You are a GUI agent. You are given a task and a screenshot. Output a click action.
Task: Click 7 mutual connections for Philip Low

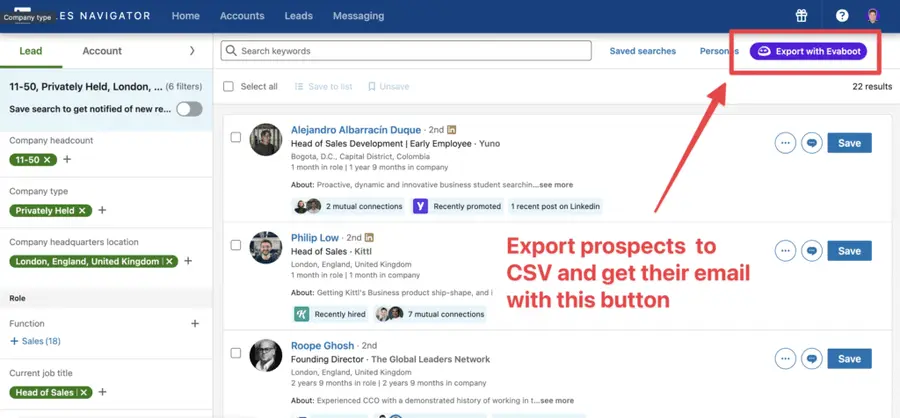pos(430,314)
